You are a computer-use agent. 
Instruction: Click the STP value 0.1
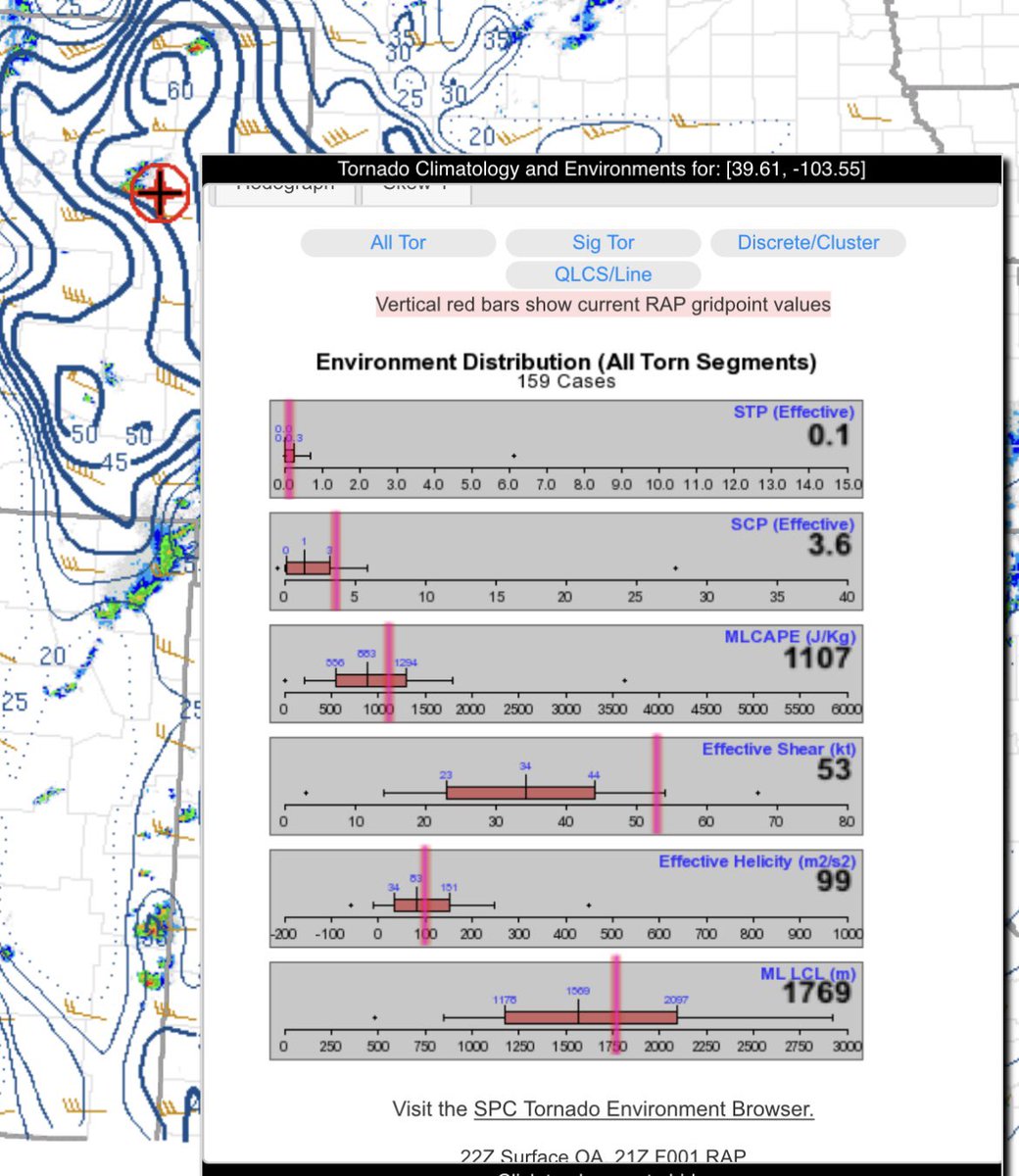(x=829, y=434)
